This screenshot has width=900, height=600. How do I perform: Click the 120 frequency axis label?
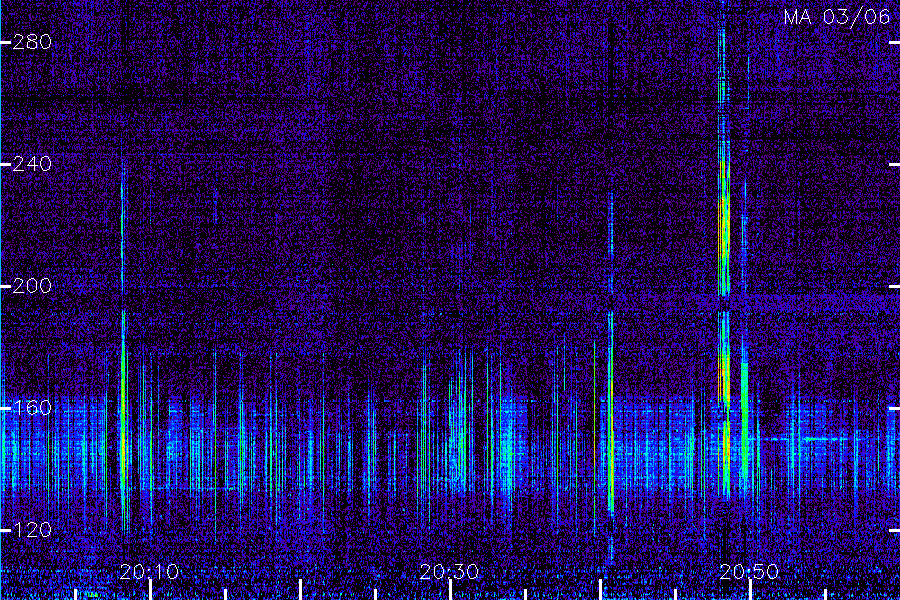(x=32, y=530)
